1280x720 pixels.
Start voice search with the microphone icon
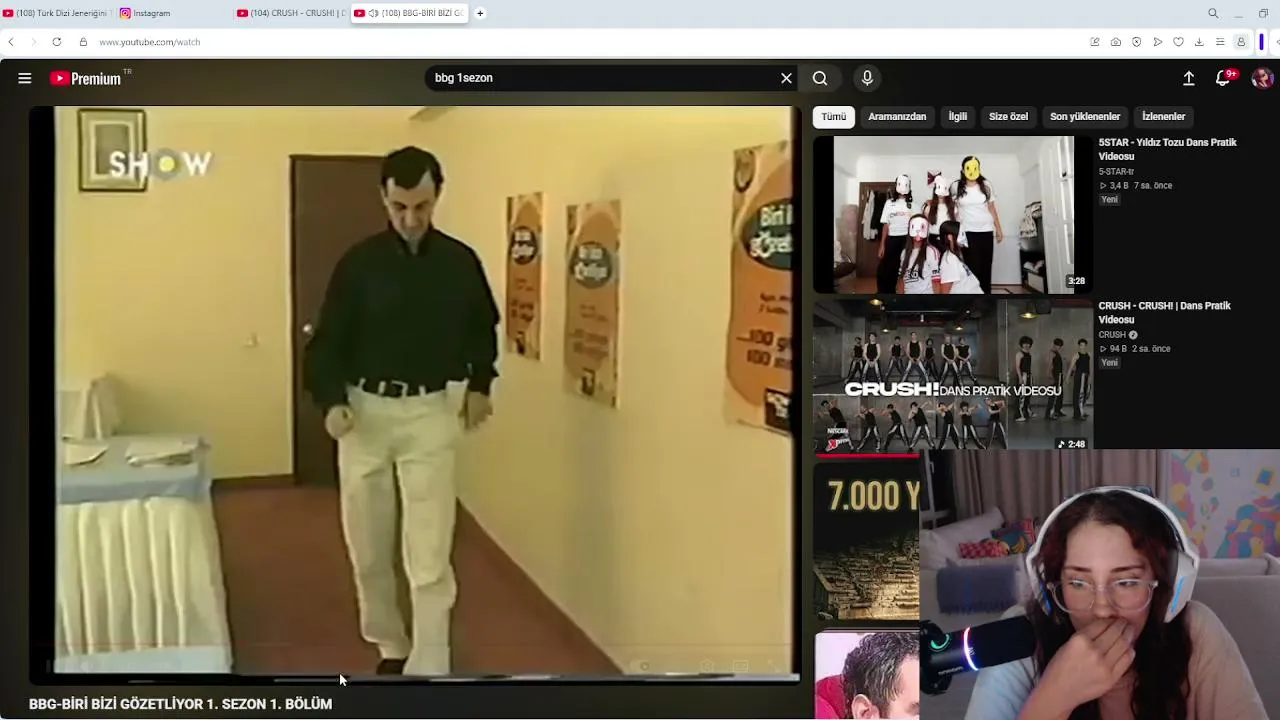(x=867, y=78)
